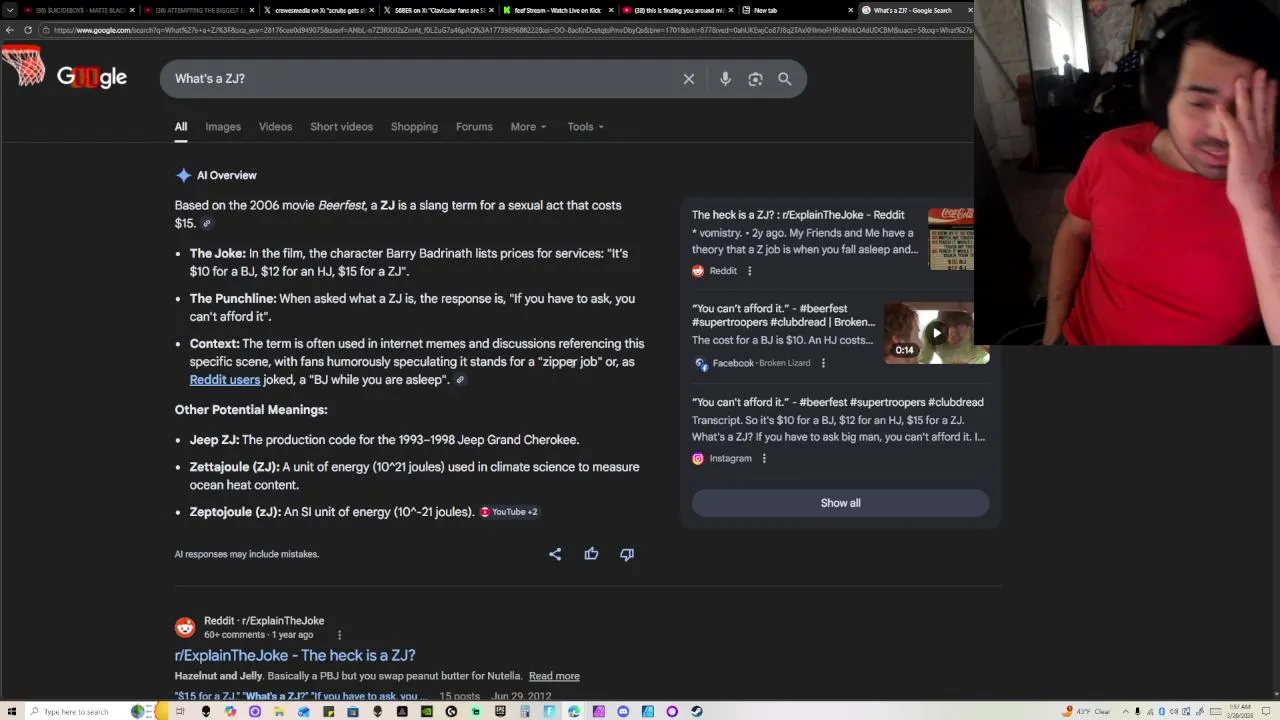This screenshot has width=1280, height=720.
Task: Start voice search with the microphone icon
Action: (725, 79)
